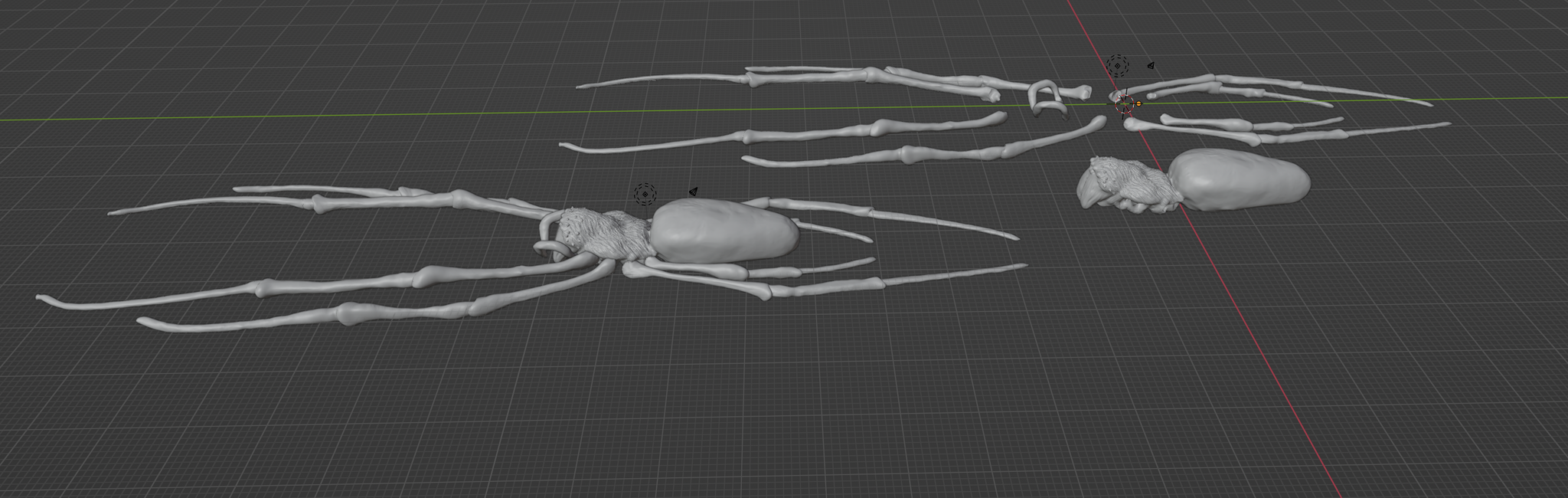Select the hairy cephalothorax of the assembled spider
Viewport: 1568px width, 498px height.
click(x=605, y=232)
